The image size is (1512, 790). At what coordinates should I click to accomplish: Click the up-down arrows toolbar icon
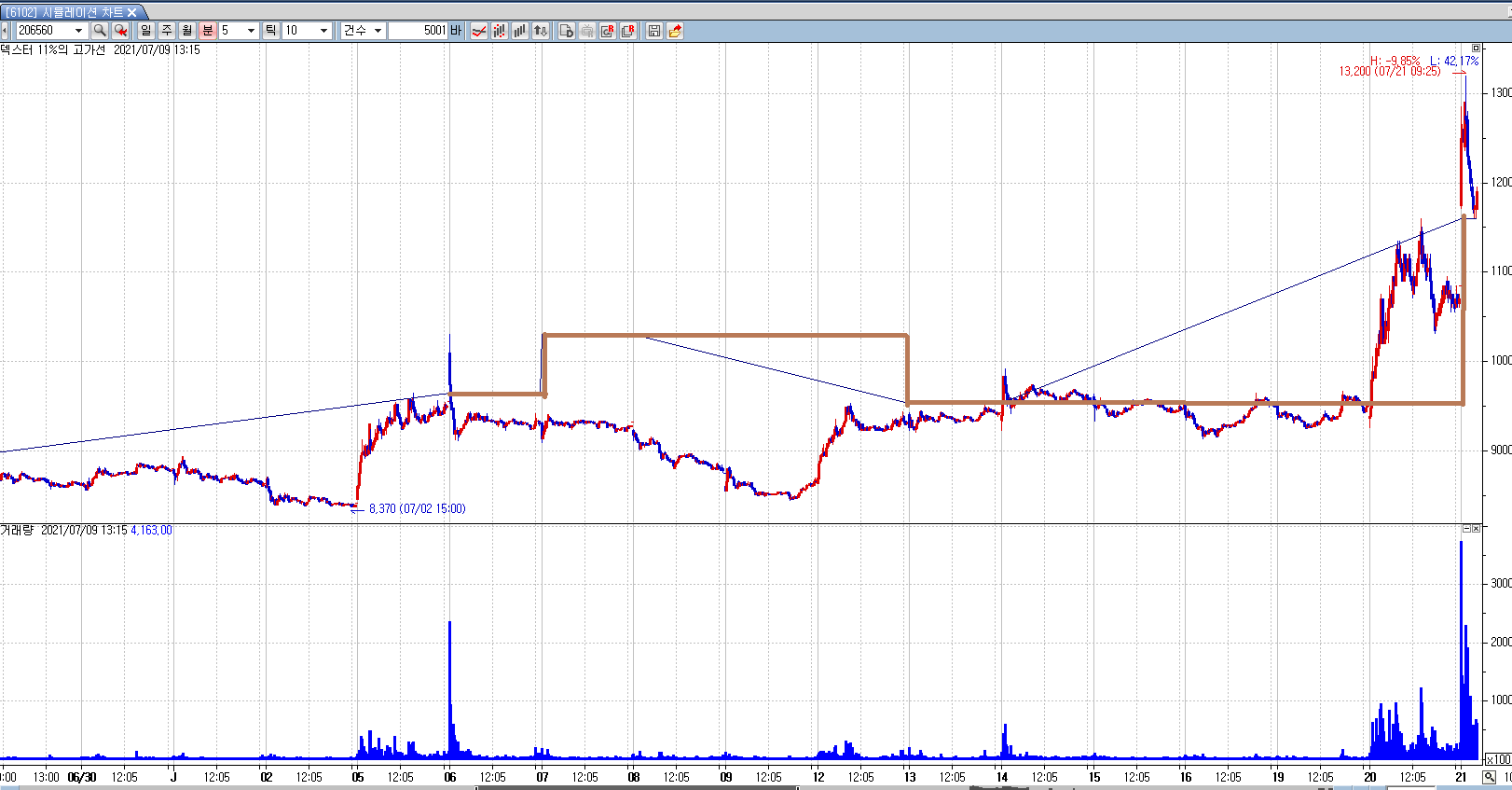tap(541, 31)
